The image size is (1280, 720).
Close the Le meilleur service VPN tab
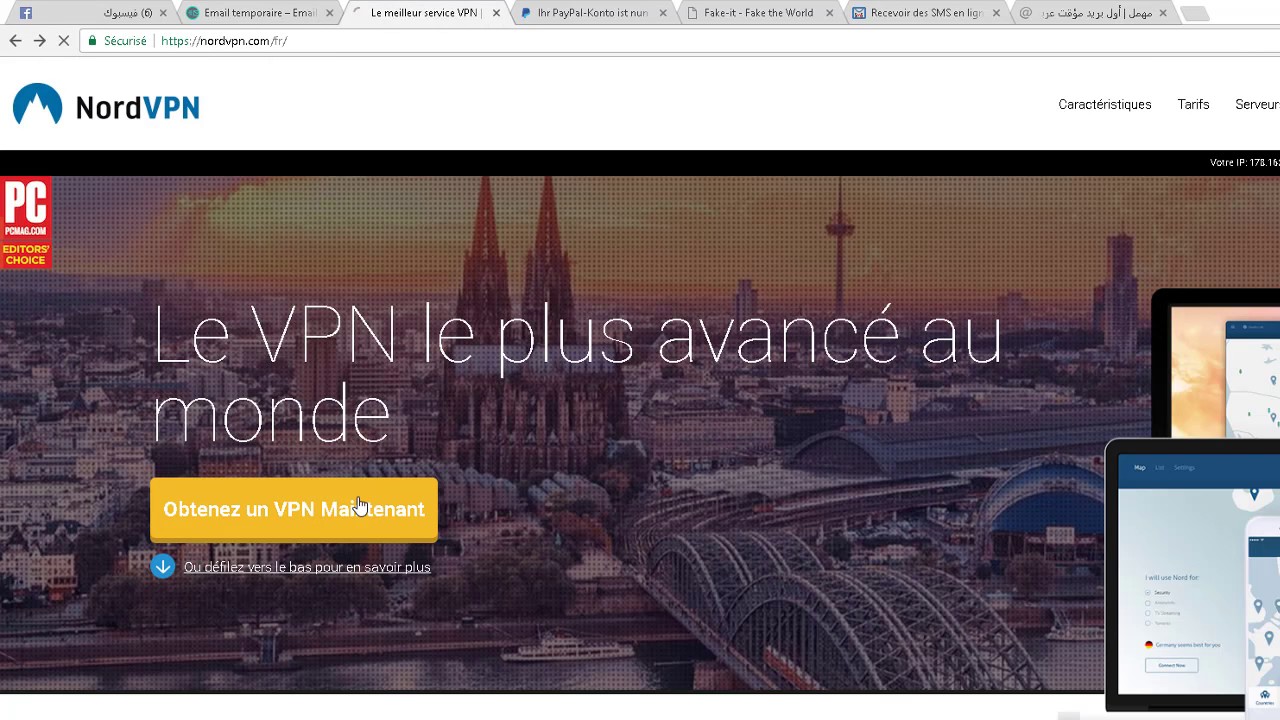[x=496, y=13]
